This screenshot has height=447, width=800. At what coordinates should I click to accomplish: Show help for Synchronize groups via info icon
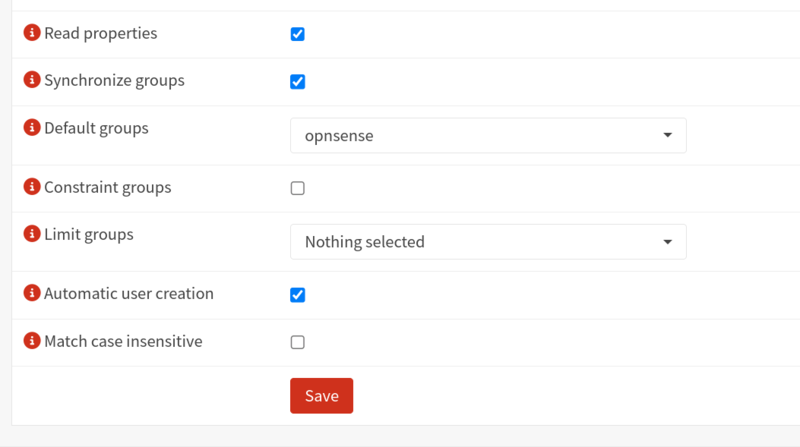tap(32, 81)
